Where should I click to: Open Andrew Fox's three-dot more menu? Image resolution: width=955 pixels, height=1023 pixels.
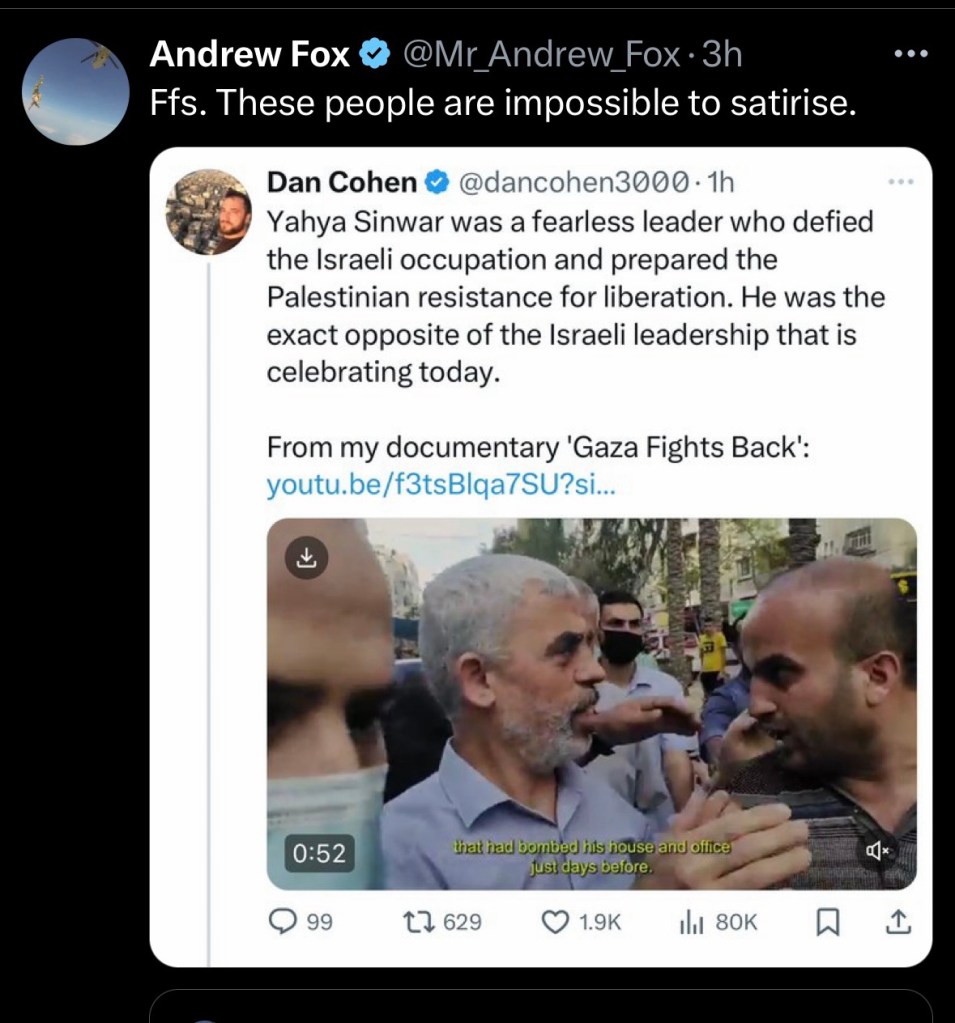click(x=910, y=55)
